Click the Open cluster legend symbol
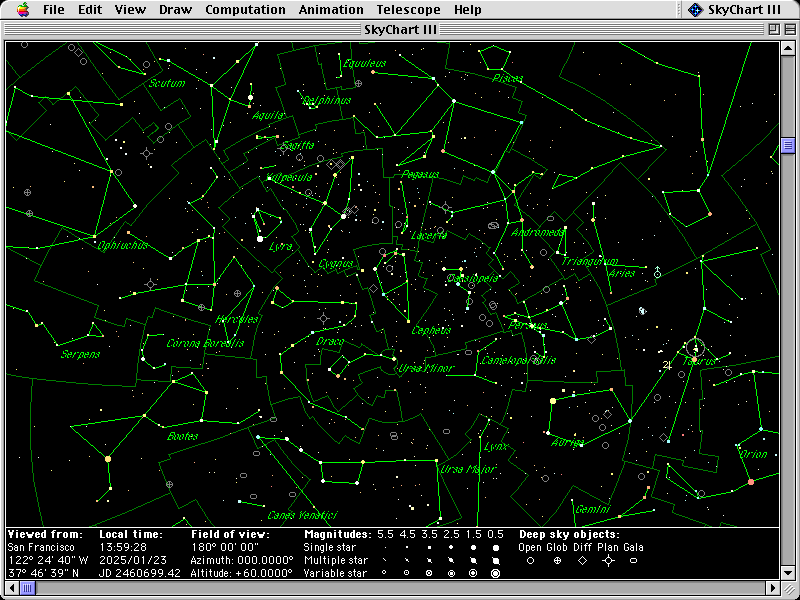 [530, 561]
